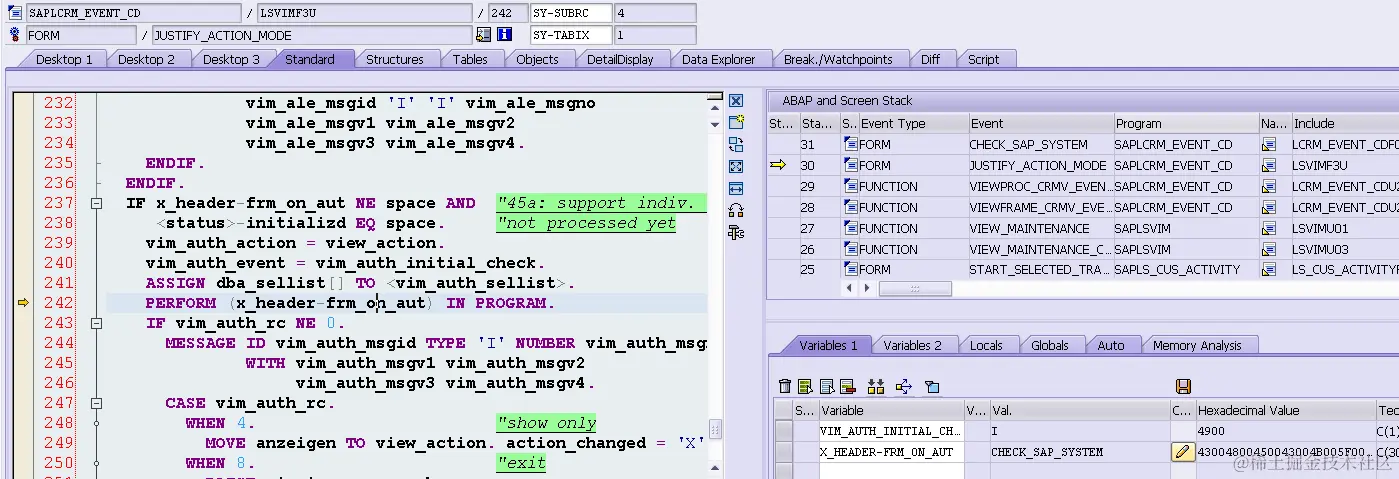
Task: Open the Structures tab
Action: click(394, 60)
